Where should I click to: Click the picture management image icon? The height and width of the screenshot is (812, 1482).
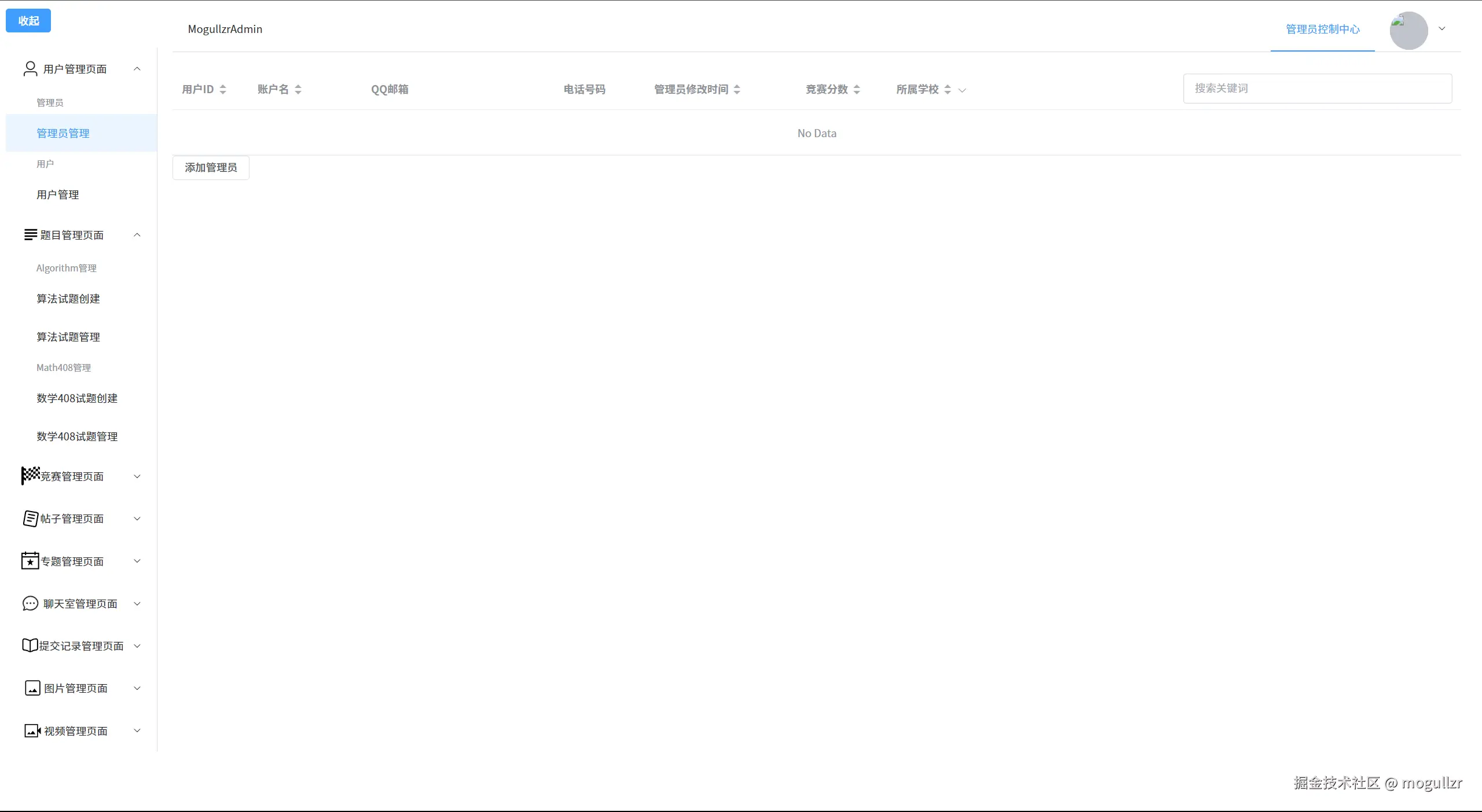32,688
